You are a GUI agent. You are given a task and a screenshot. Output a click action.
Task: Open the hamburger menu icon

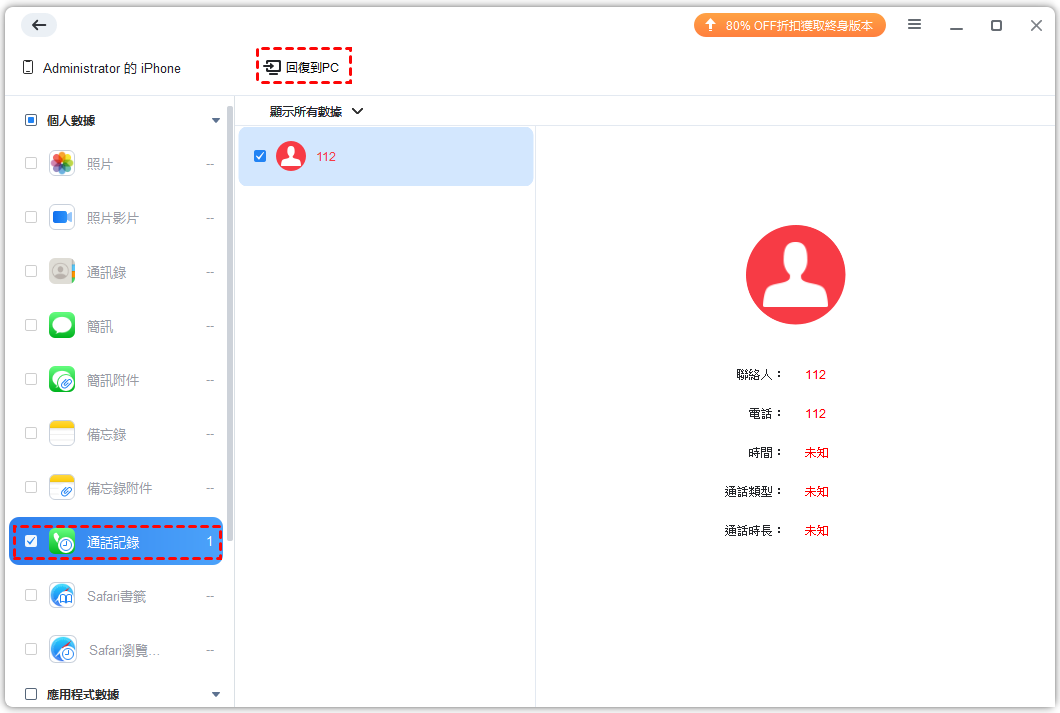pyautogui.click(x=914, y=25)
